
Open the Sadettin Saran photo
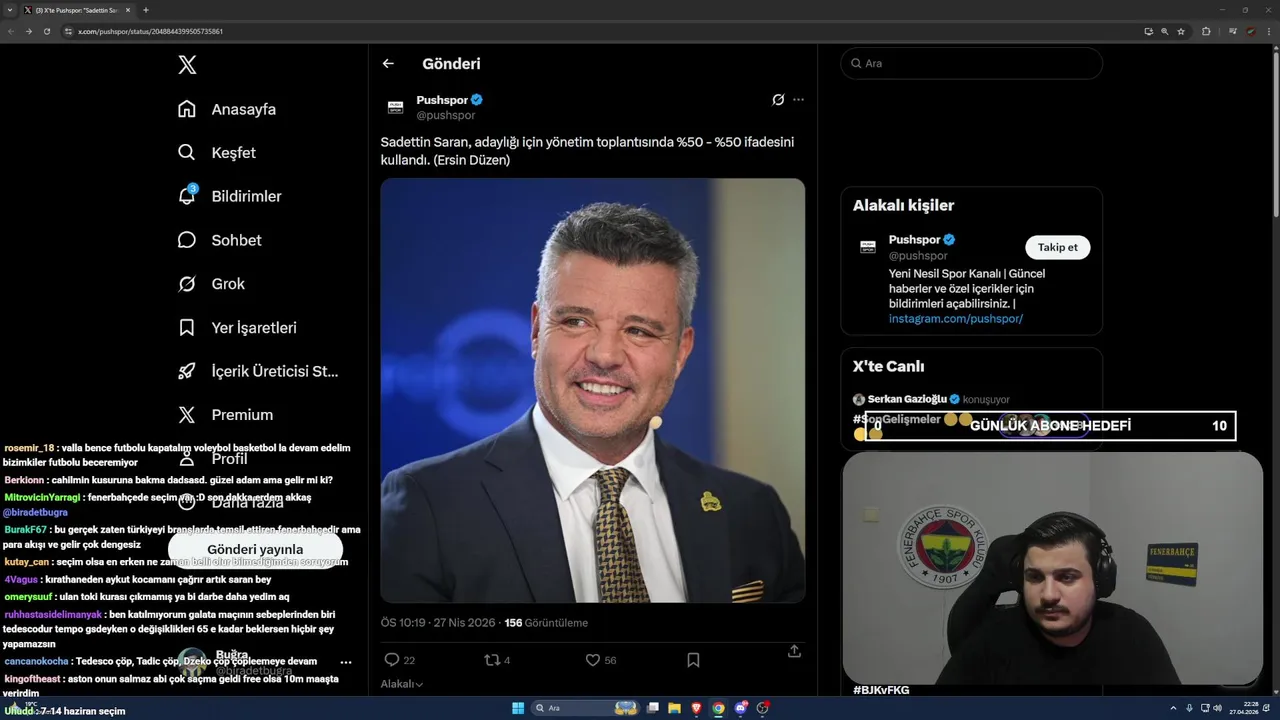[x=593, y=390]
